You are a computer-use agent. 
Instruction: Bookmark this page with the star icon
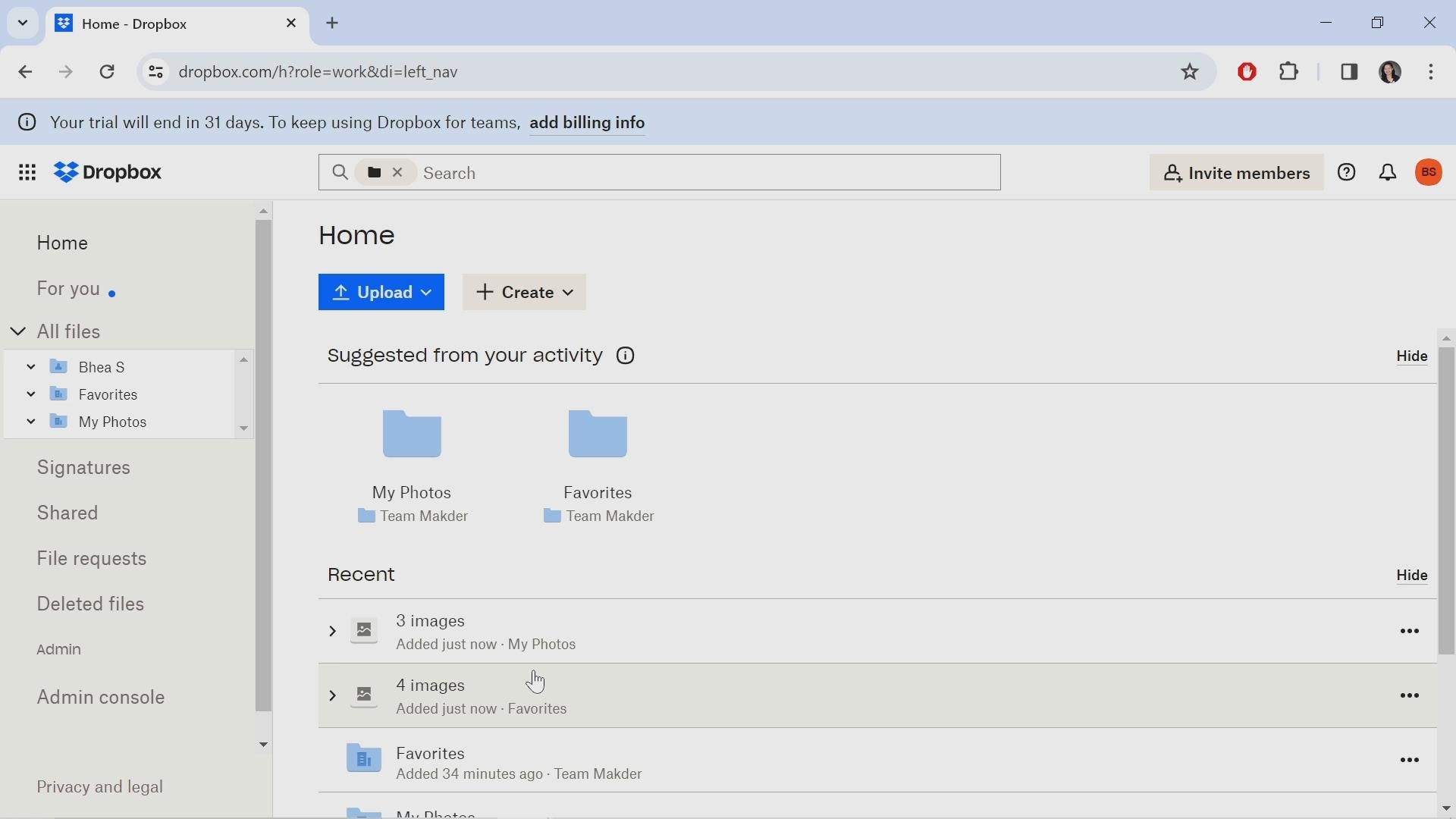coord(1191,72)
